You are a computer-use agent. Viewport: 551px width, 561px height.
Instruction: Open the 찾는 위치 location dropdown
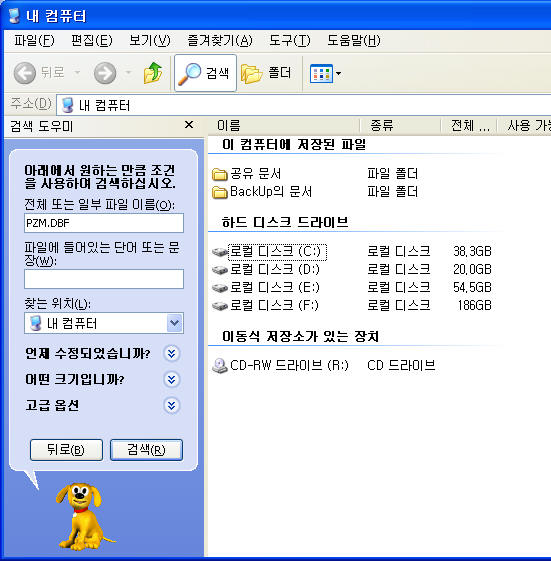point(175,323)
